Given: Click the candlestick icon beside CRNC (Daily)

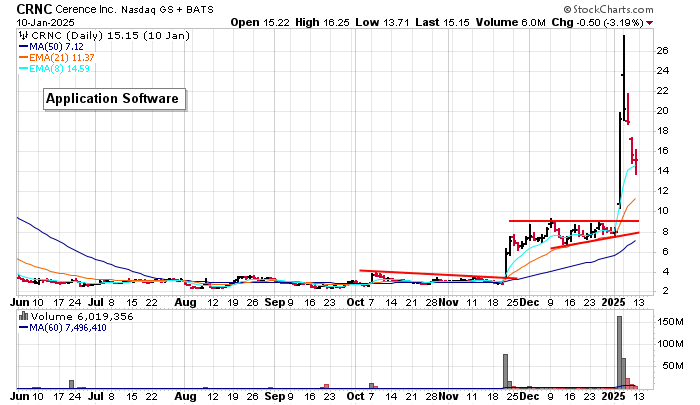Looking at the screenshot, I should coord(24,36).
